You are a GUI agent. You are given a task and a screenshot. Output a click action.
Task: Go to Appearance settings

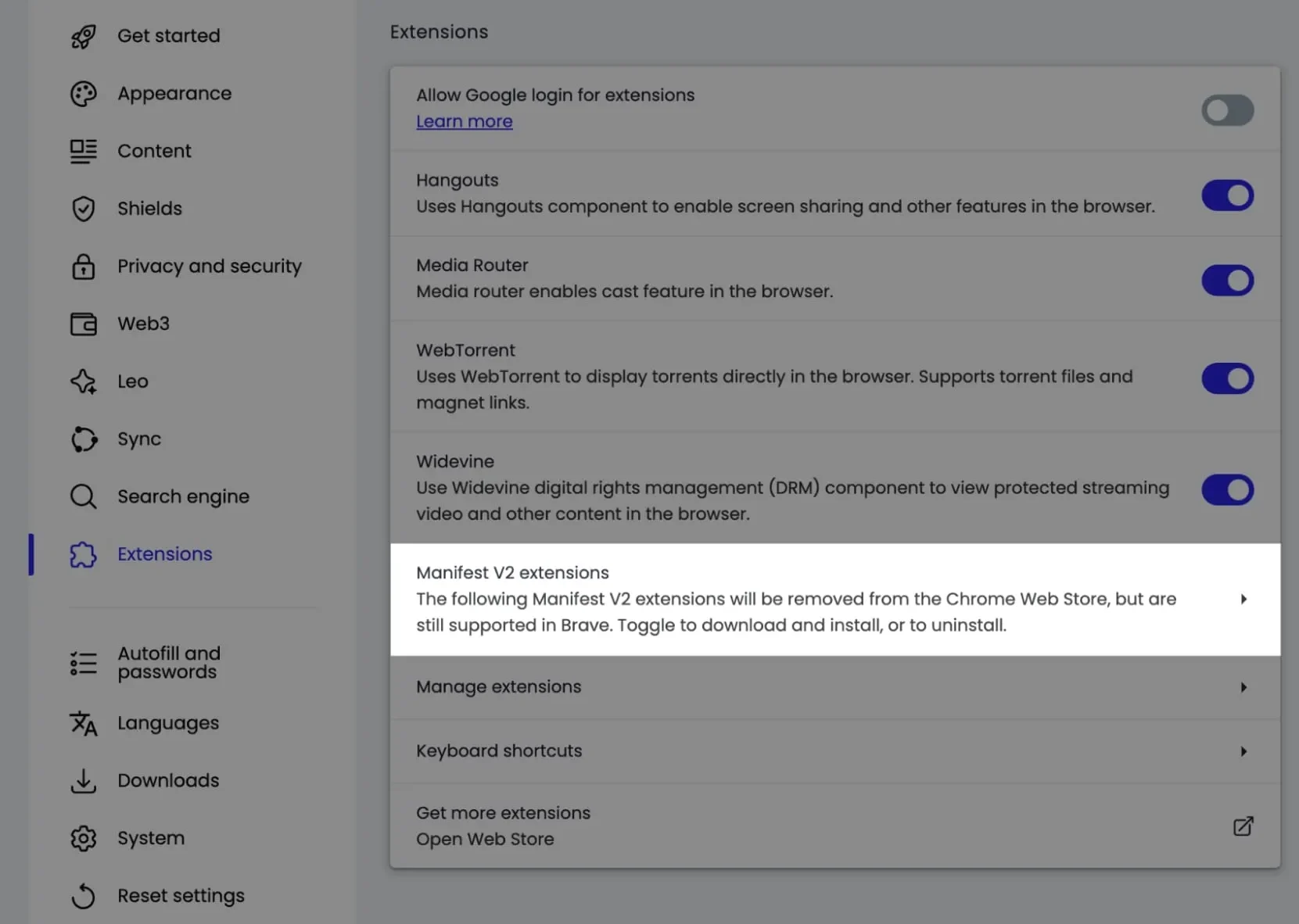tap(174, 94)
